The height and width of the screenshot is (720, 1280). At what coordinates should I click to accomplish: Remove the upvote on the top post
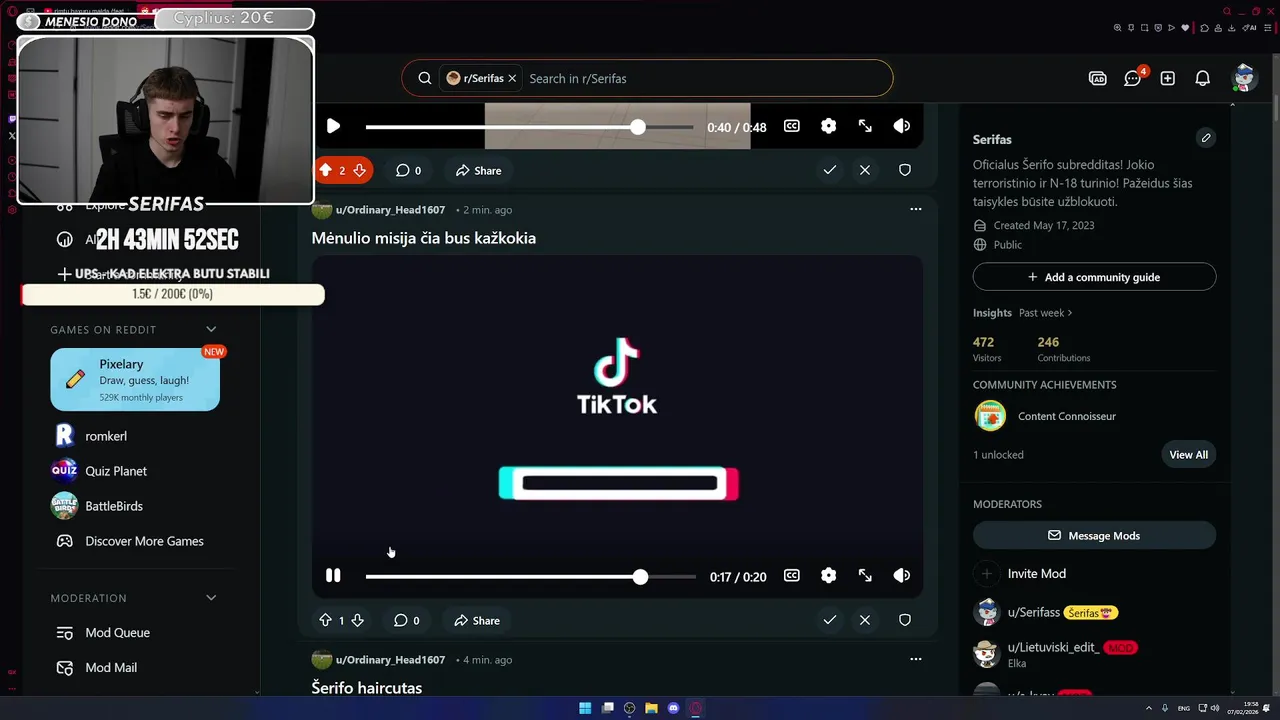[325, 170]
